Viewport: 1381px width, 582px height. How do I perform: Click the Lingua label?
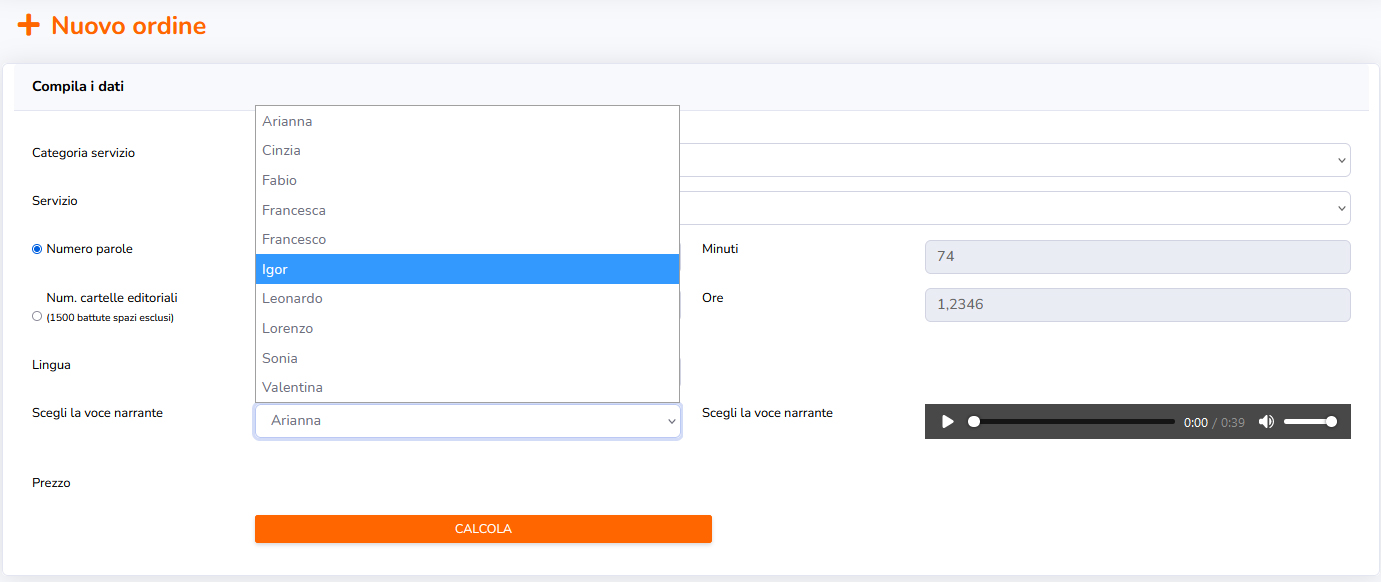[x=51, y=365]
